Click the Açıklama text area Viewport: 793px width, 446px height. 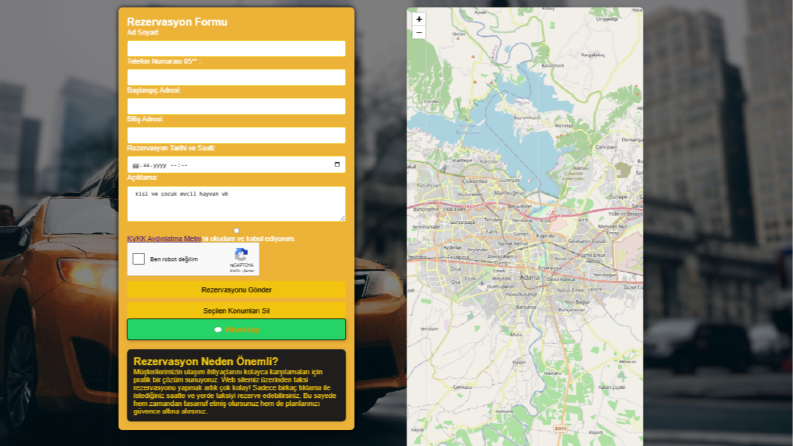coord(236,204)
